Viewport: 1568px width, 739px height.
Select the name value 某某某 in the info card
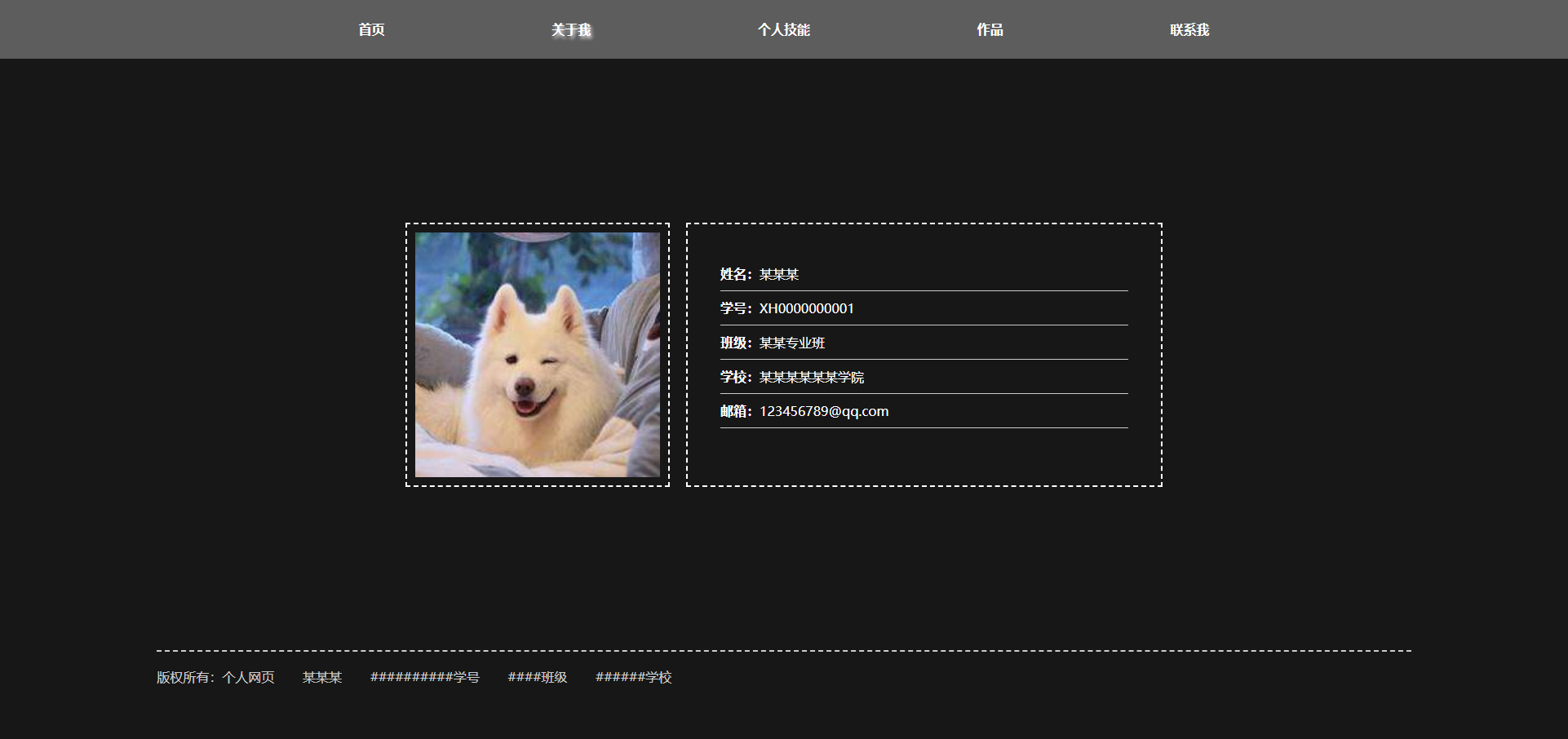click(x=779, y=274)
